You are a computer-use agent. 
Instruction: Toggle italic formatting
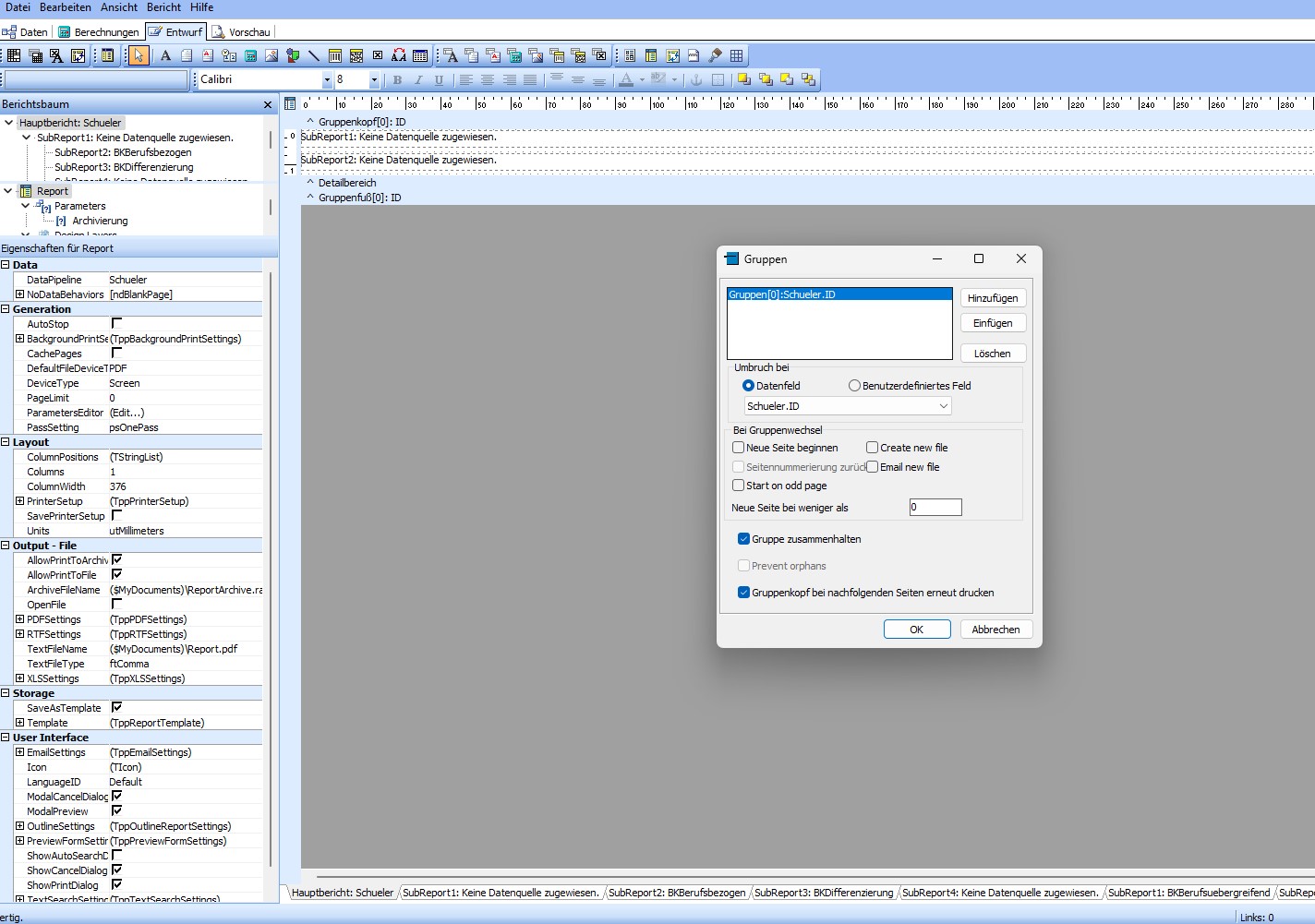click(x=418, y=80)
